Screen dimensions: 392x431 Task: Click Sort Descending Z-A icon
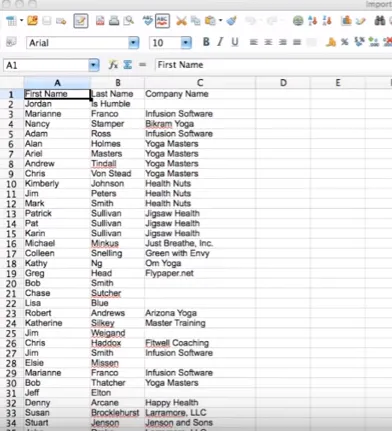(327, 21)
